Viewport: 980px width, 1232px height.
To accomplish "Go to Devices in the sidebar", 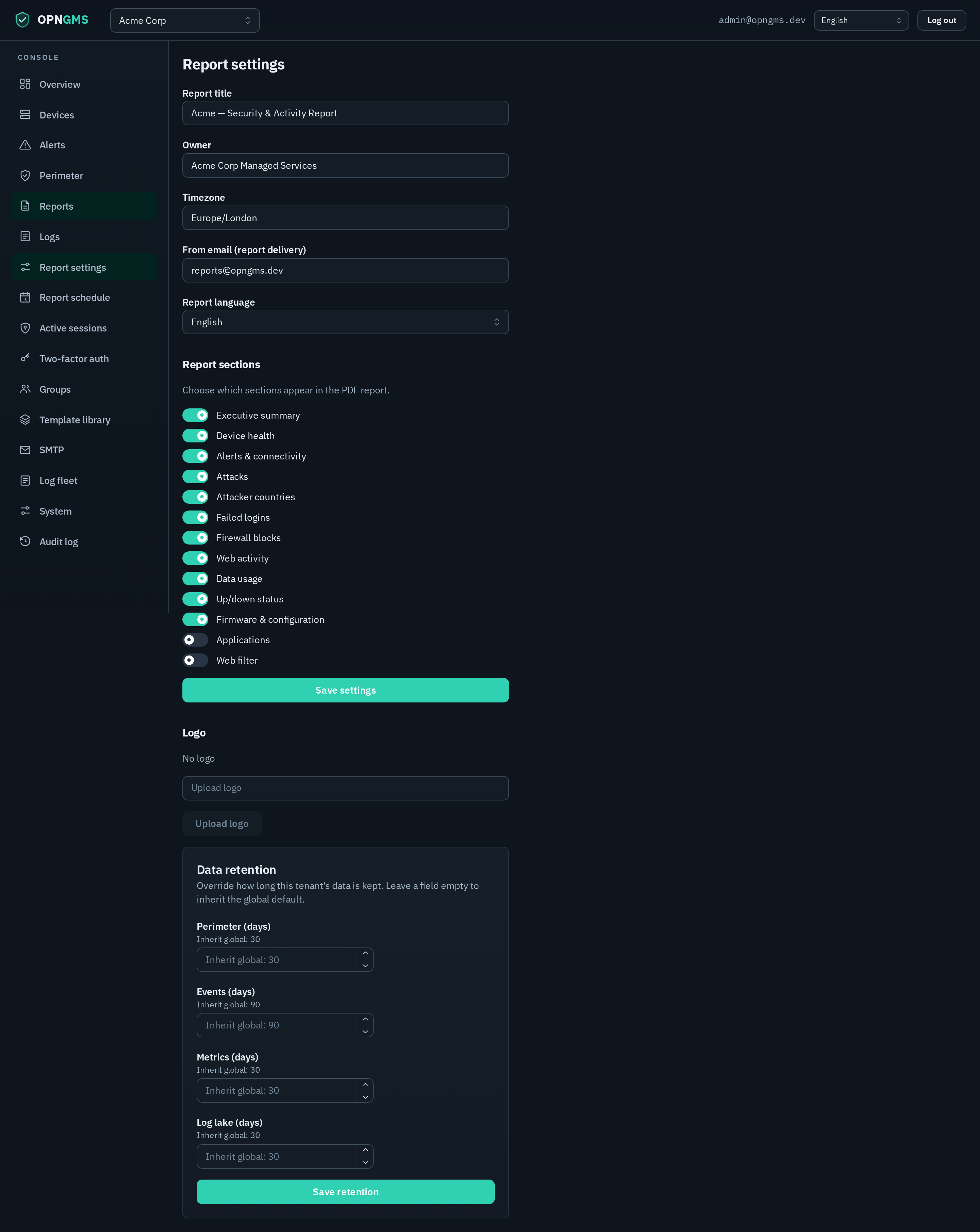I will click(x=84, y=115).
